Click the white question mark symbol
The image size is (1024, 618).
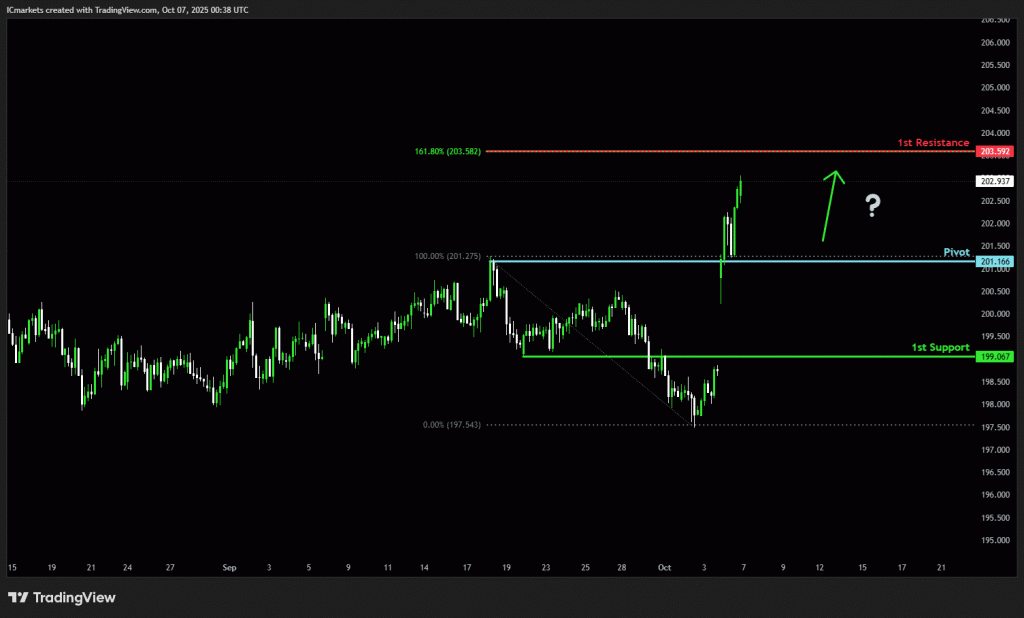pyautogui.click(x=873, y=207)
